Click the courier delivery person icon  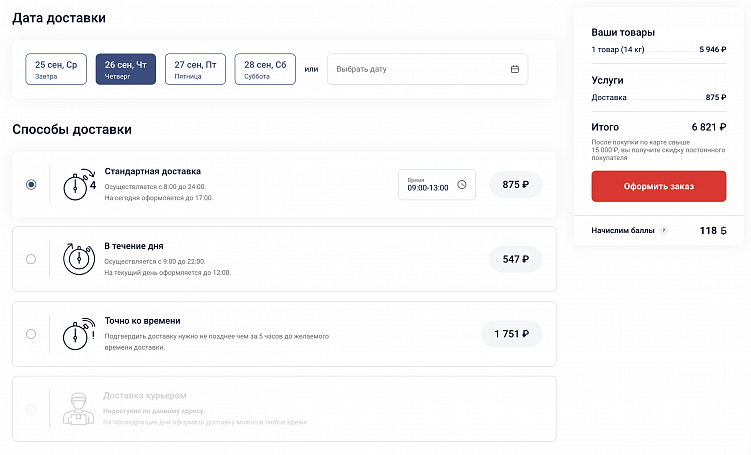78,408
